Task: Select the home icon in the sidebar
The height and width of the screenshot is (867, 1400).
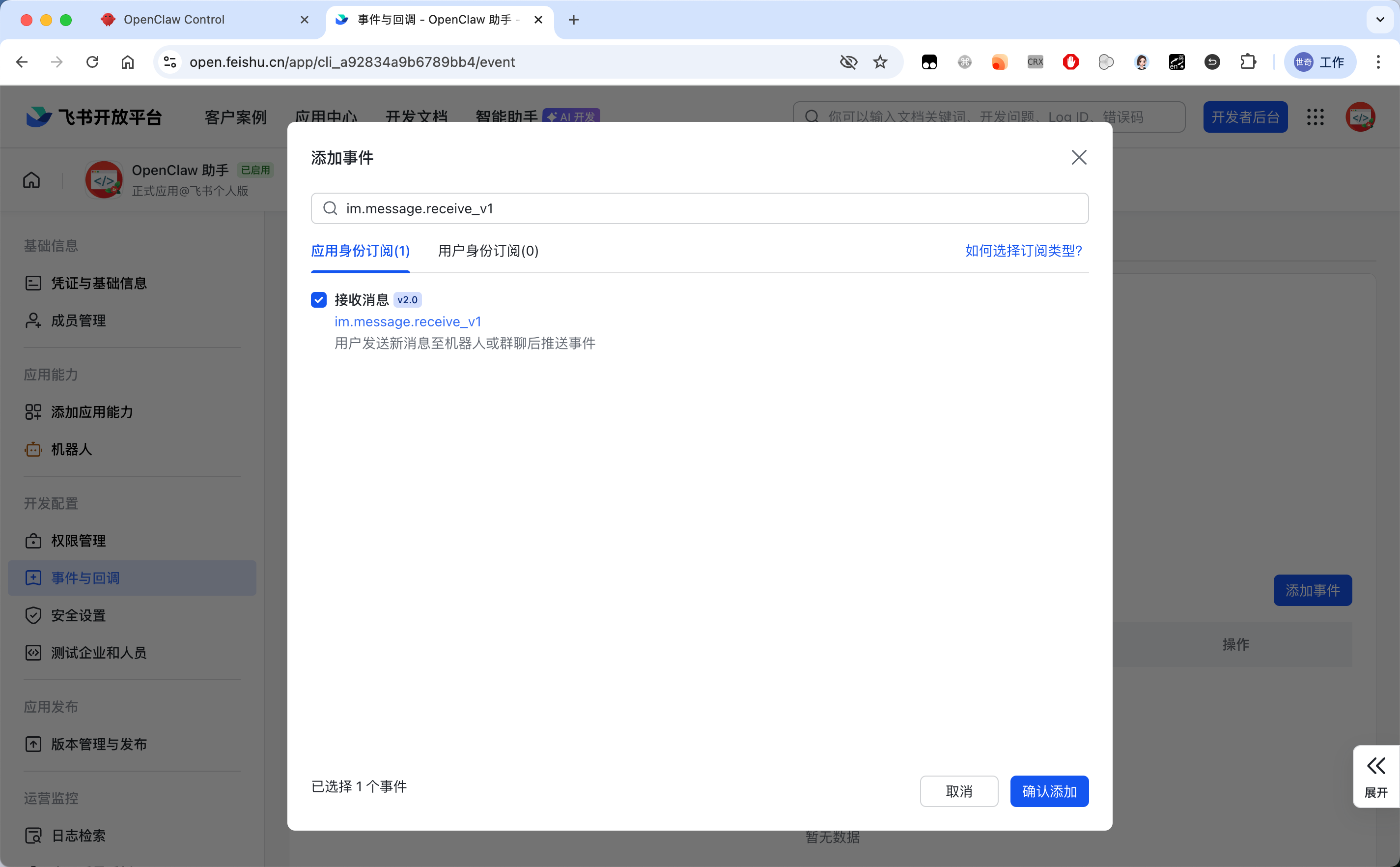Action: click(x=31, y=179)
